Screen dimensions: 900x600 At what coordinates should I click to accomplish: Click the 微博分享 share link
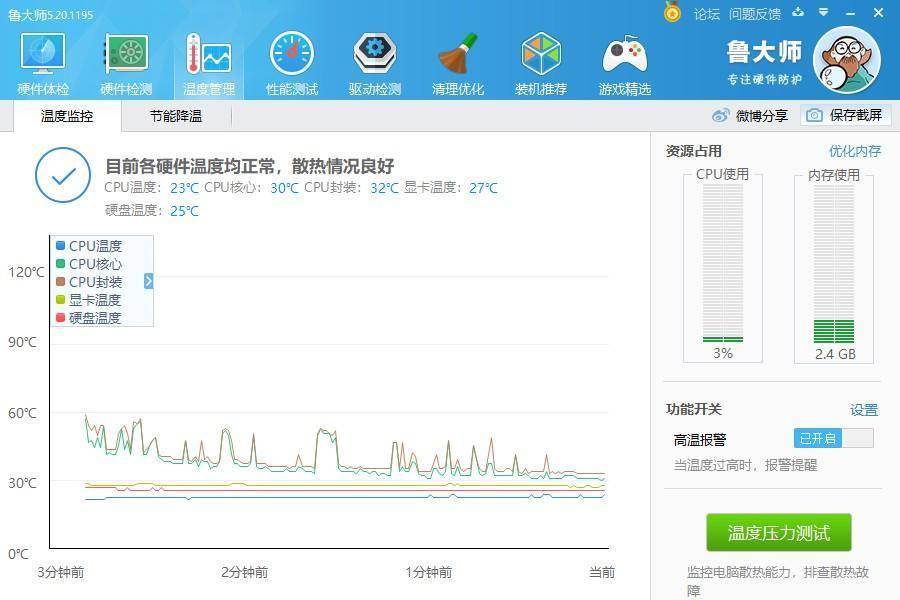(762, 116)
